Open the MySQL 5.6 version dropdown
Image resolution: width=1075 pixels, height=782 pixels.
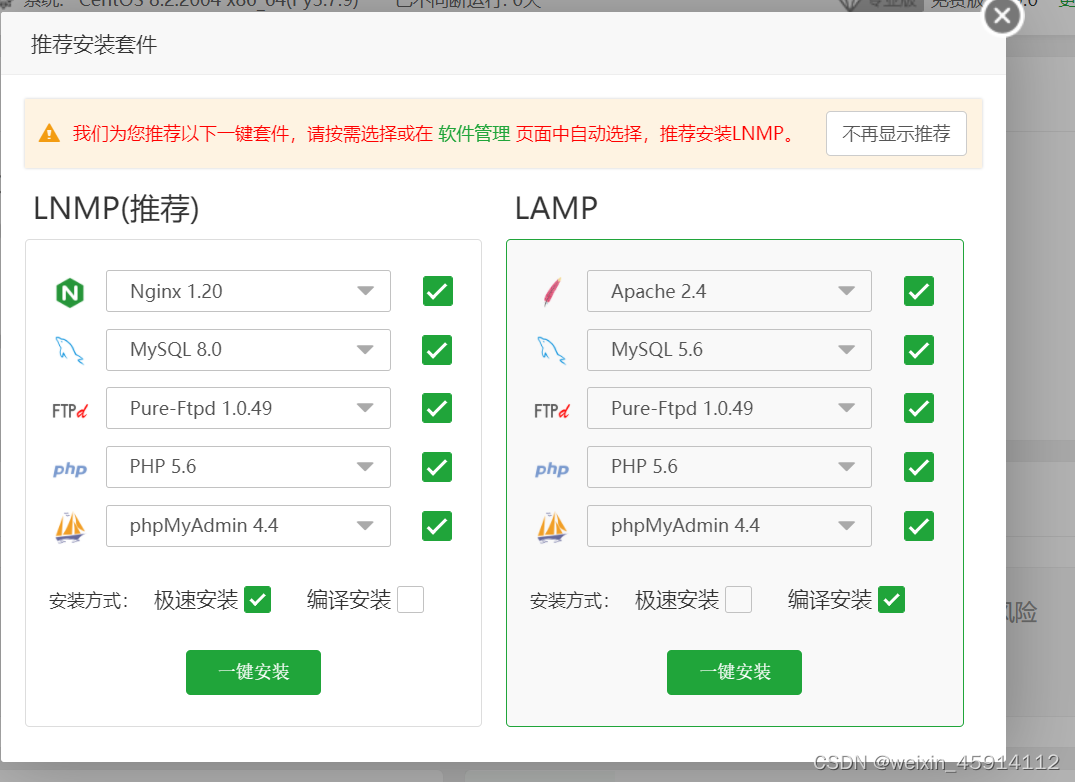point(729,350)
